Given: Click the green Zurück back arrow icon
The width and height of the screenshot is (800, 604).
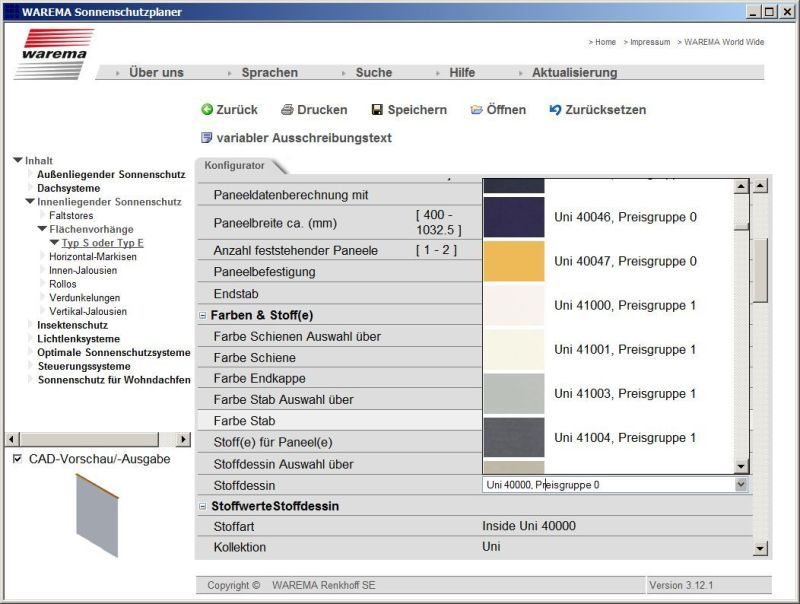Looking at the screenshot, I should [x=207, y=110].
